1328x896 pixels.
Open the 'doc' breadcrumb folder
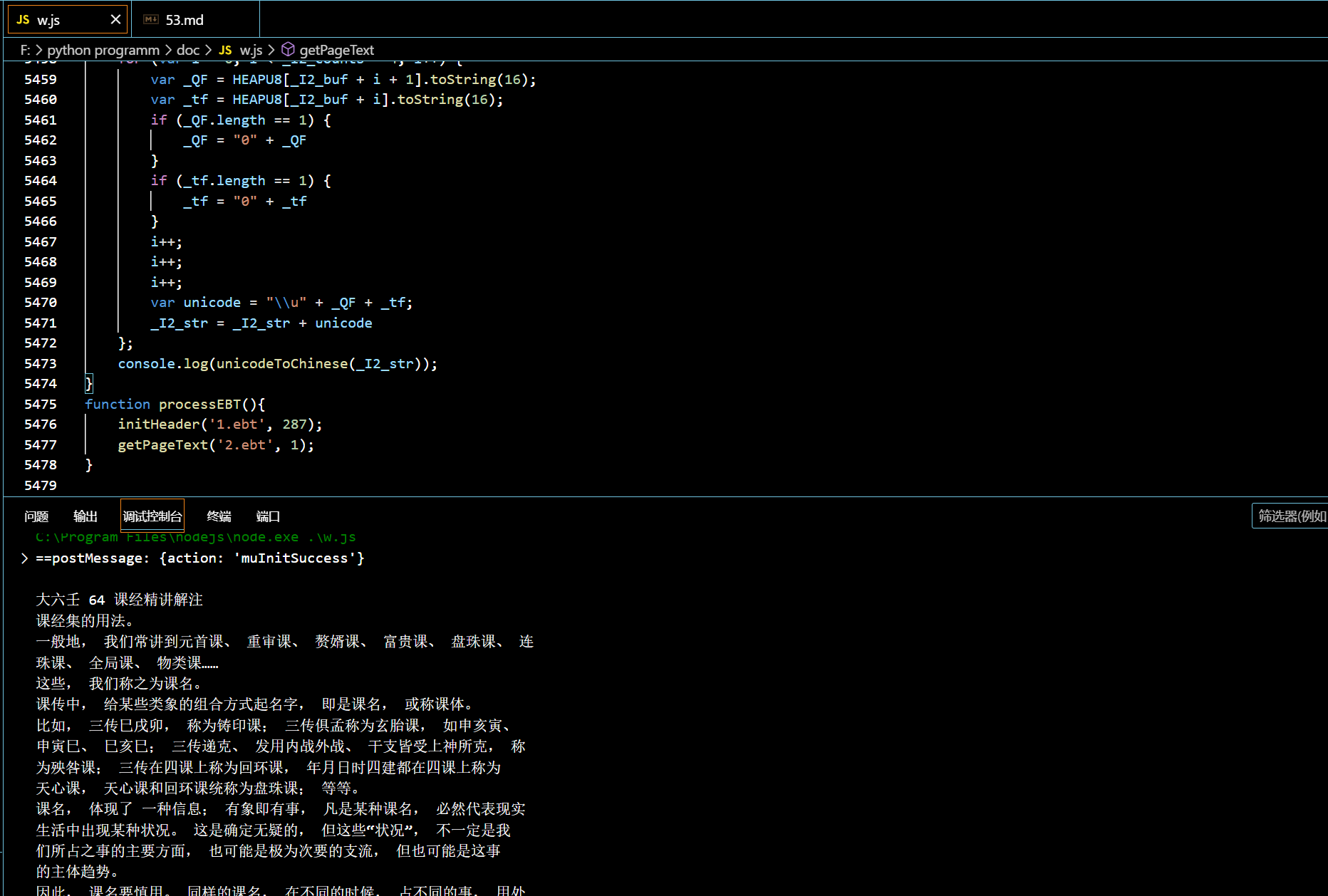(188, 50)
